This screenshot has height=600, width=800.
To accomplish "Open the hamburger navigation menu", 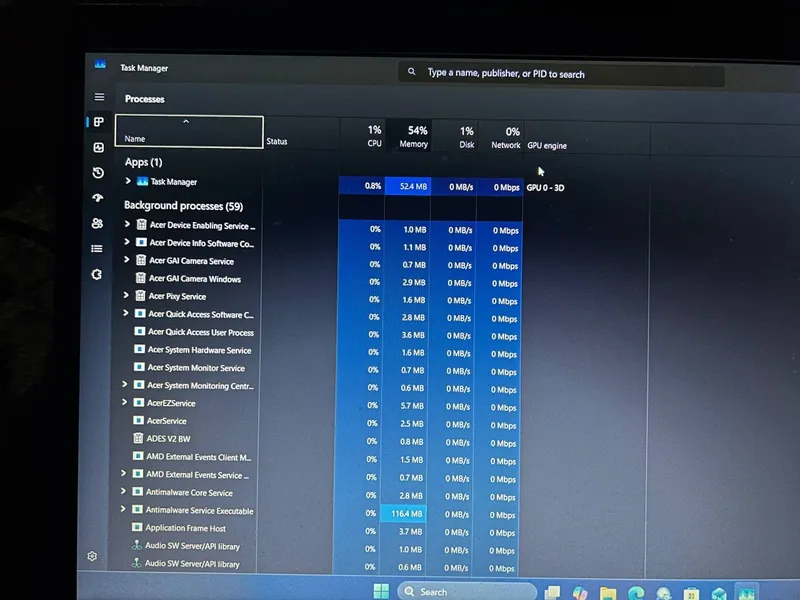I will 99,96.
